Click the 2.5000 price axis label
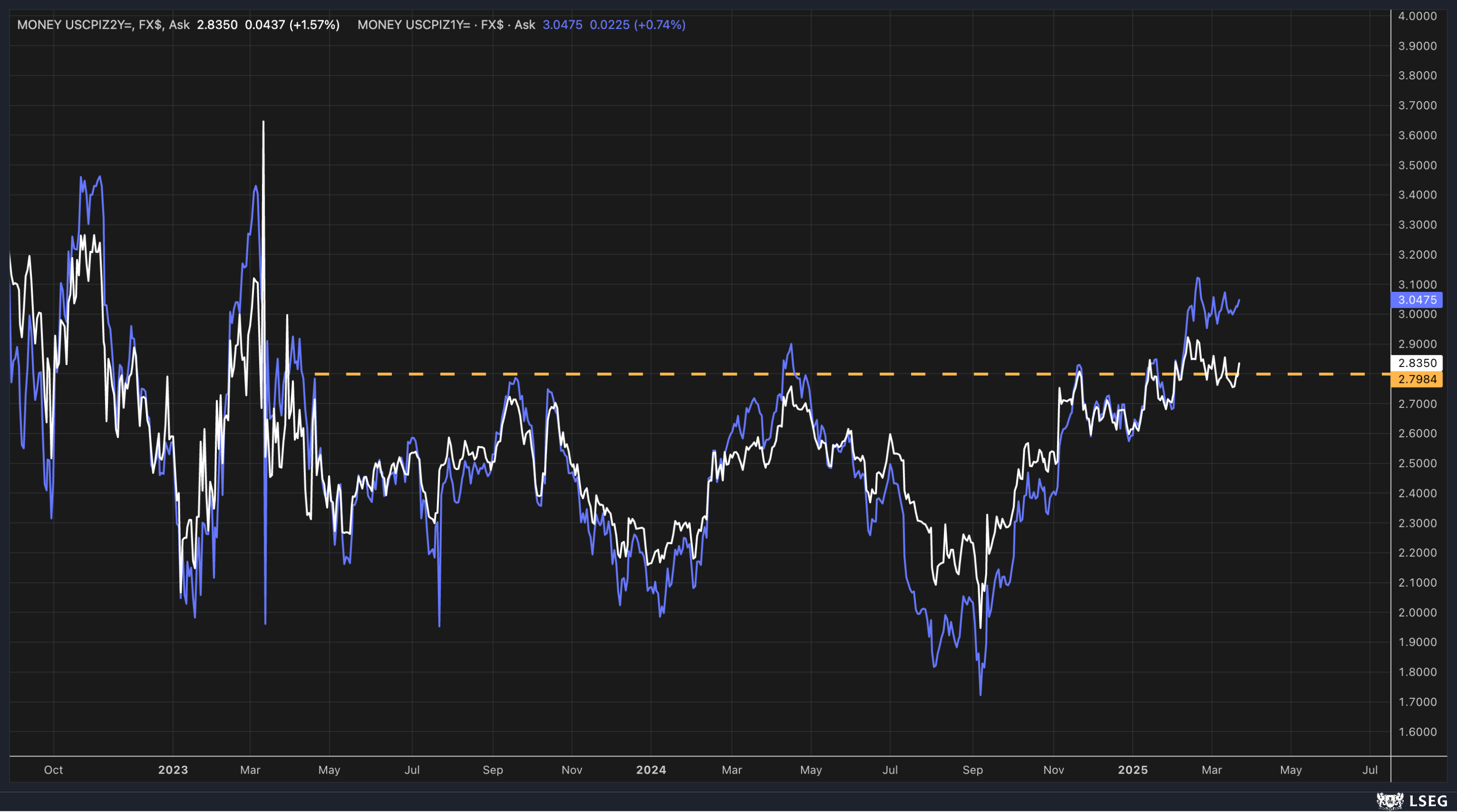The height and width of the screenshot is (812, 1457). 1417,463
